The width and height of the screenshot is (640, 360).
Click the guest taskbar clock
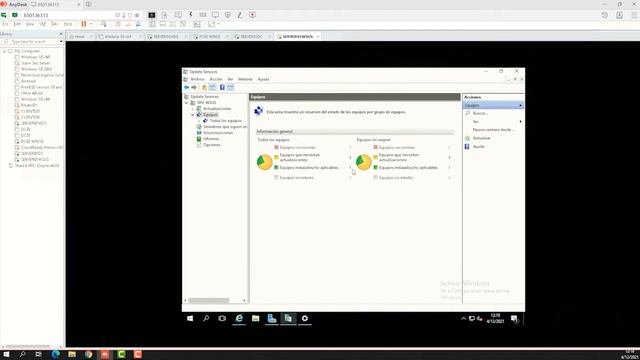point(495,318)
